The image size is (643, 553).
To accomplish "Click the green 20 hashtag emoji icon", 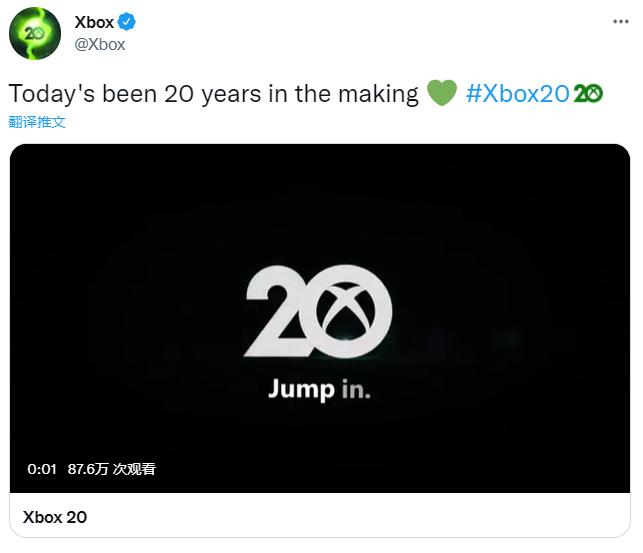I will [x=587, y=94].
